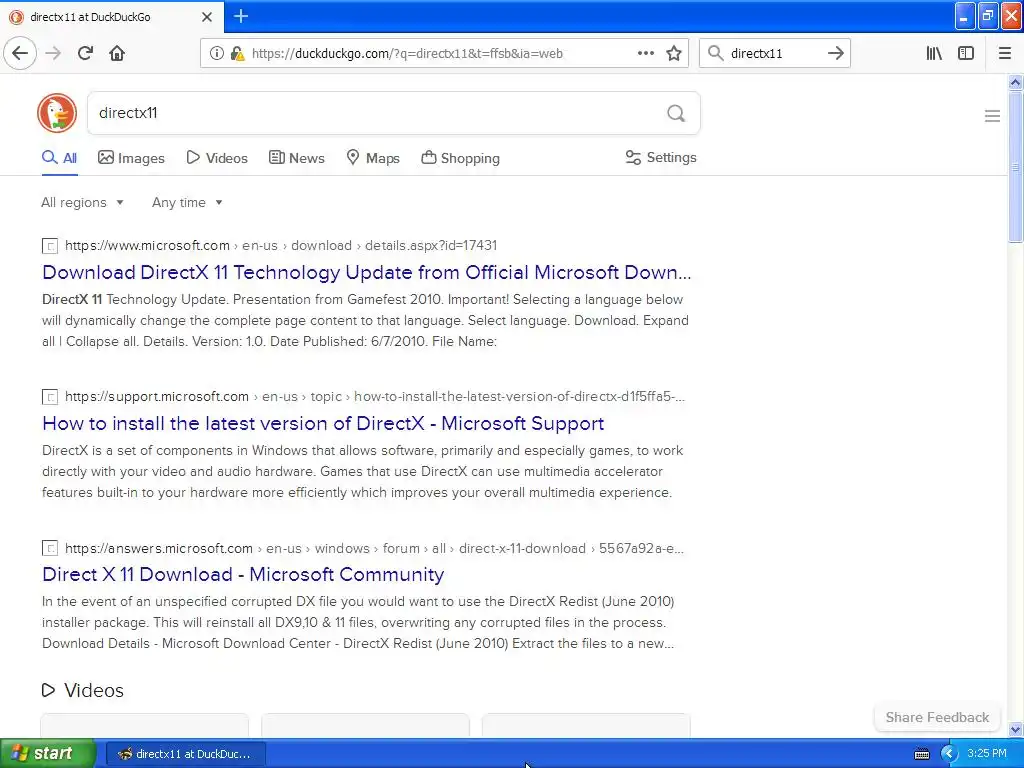Open the Windows start menu
The width and height of the screenshot is (1024, 768).
click(x=48, y=754)
